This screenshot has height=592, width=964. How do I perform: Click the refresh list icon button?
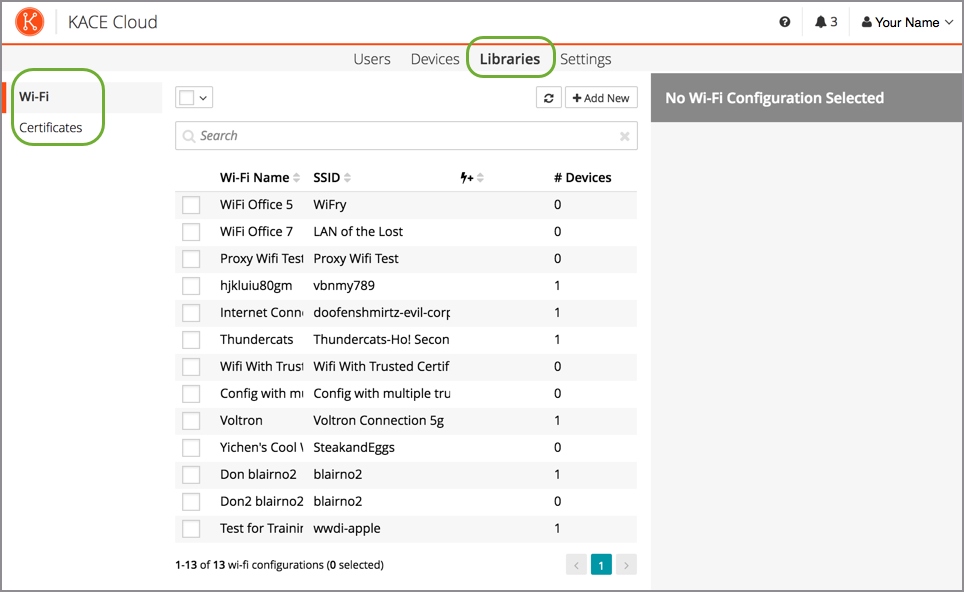coord(548,98)
